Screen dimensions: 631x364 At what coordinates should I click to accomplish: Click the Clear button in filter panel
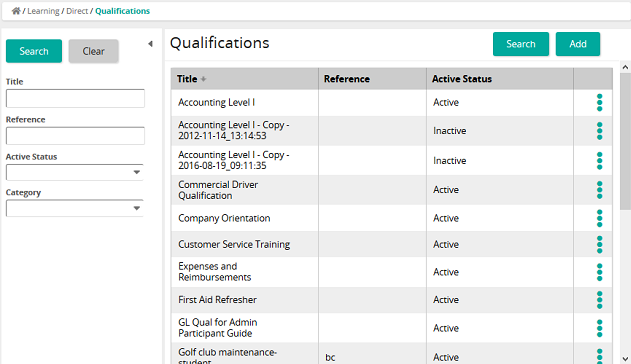tap(93, 51)
